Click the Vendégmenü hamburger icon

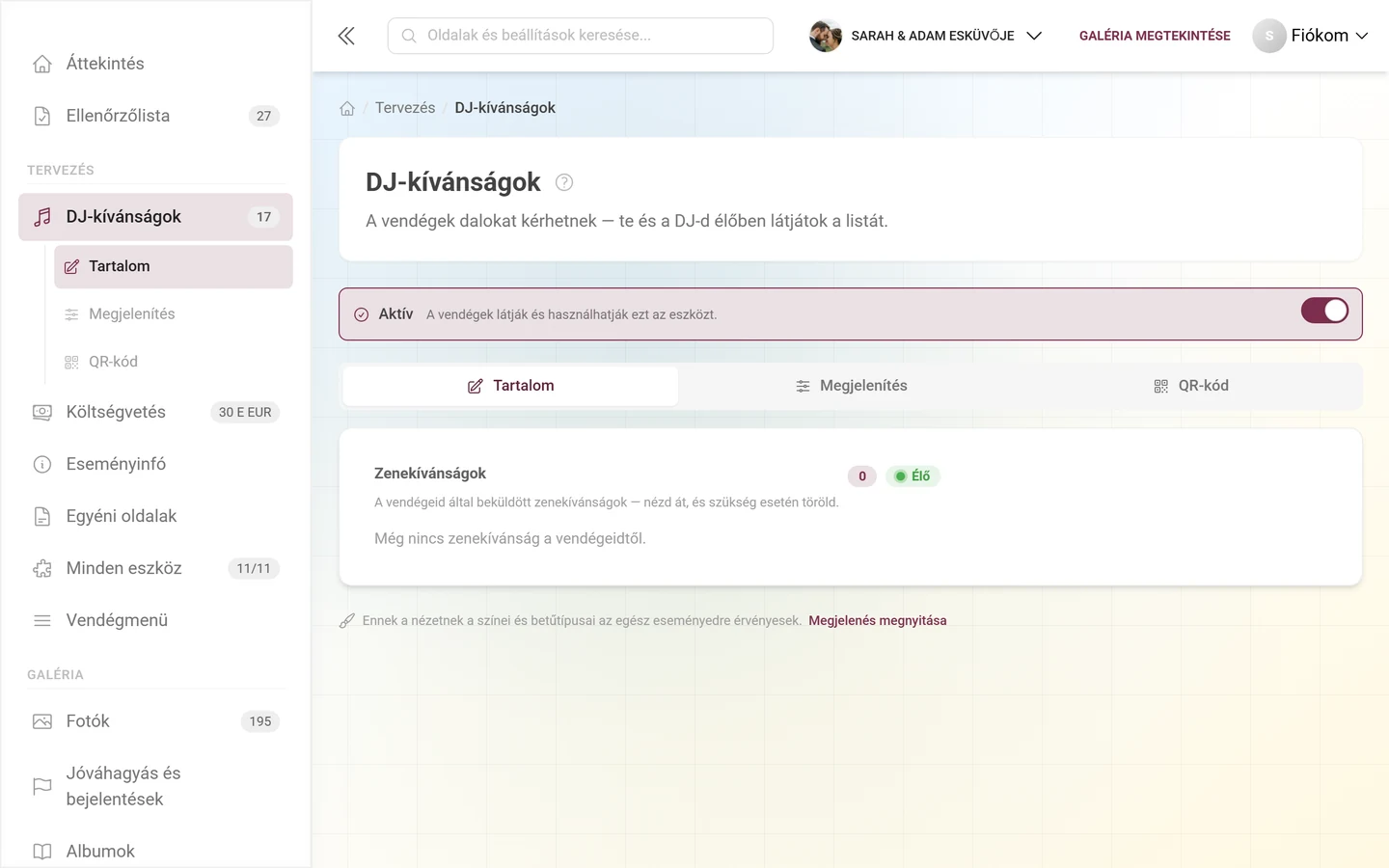42,620
